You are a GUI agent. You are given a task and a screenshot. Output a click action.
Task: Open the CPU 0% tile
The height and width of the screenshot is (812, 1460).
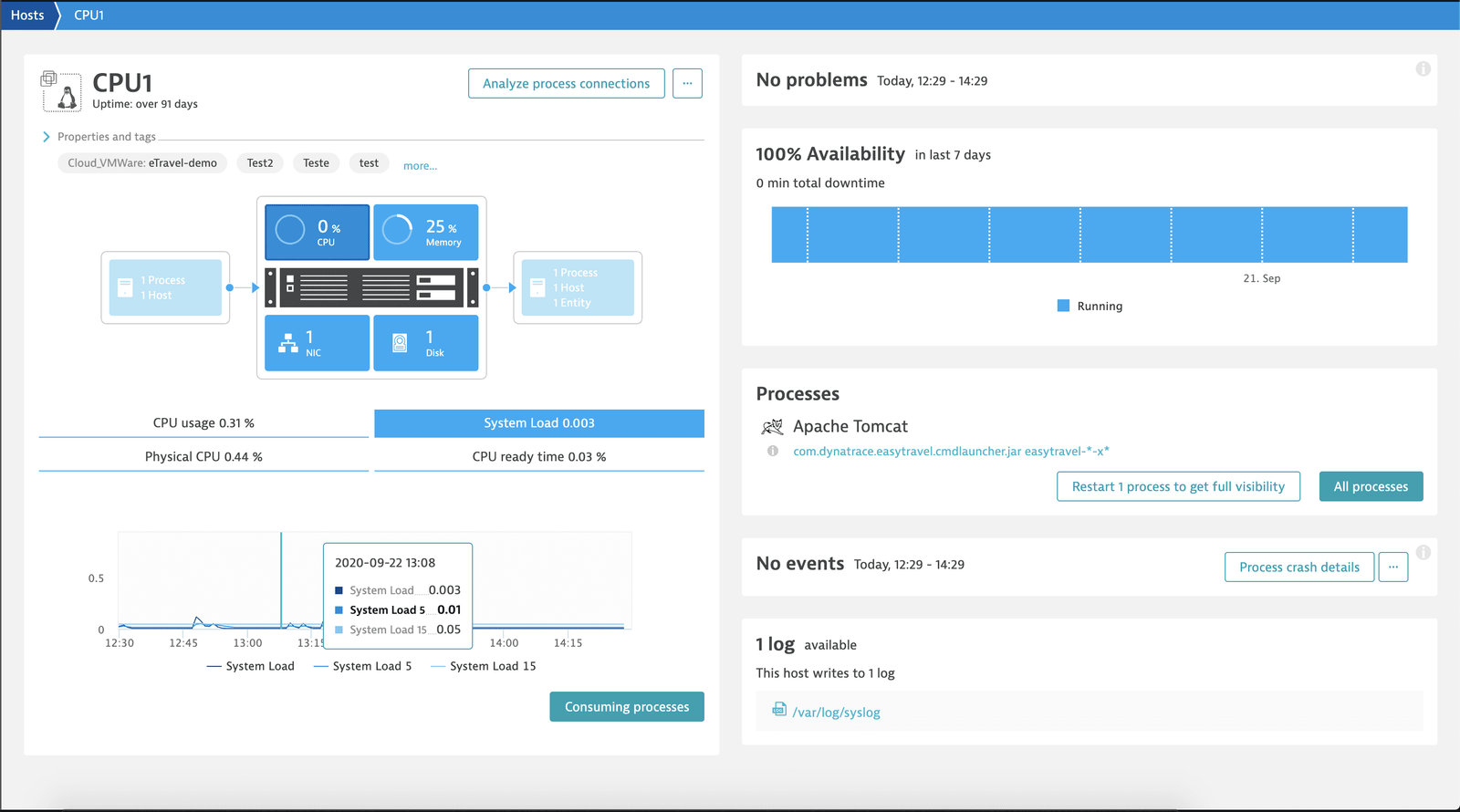pos(317,232)
